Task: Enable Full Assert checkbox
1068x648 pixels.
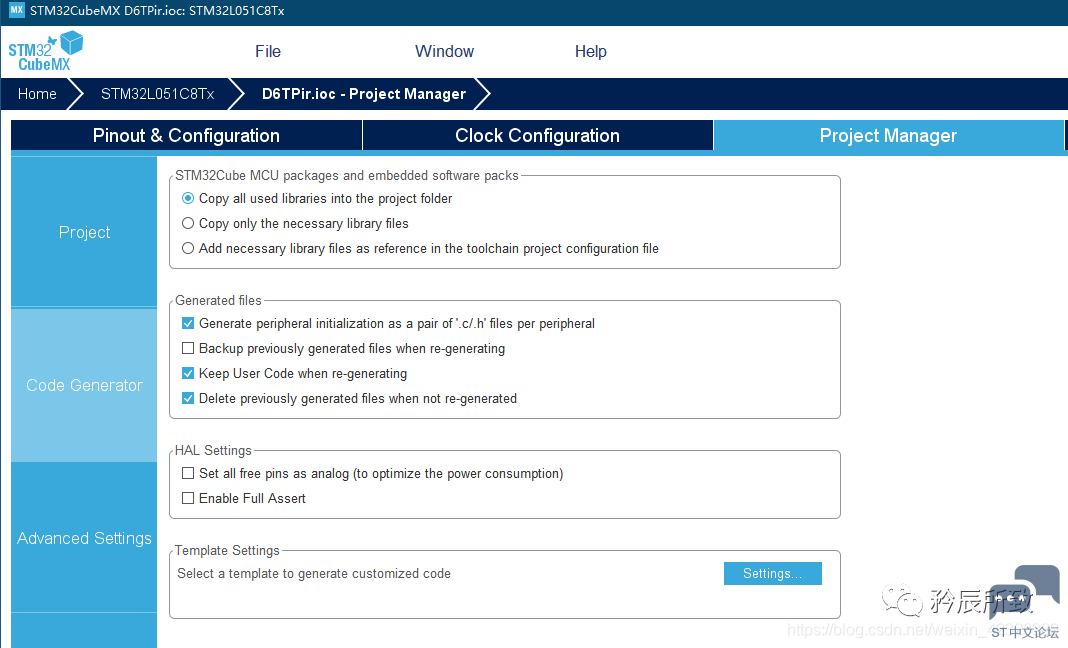Action: (x=188, y=498)
